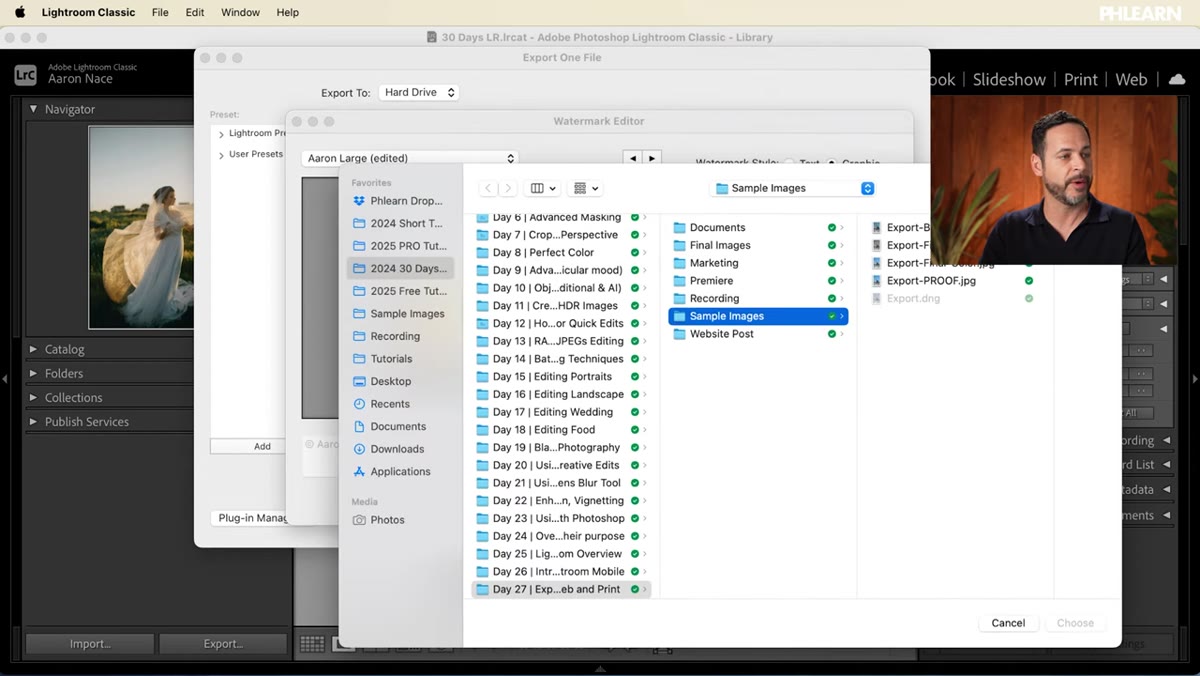
Task: Click the previous arrow in Watermark Editor
Action: point(632,158)
